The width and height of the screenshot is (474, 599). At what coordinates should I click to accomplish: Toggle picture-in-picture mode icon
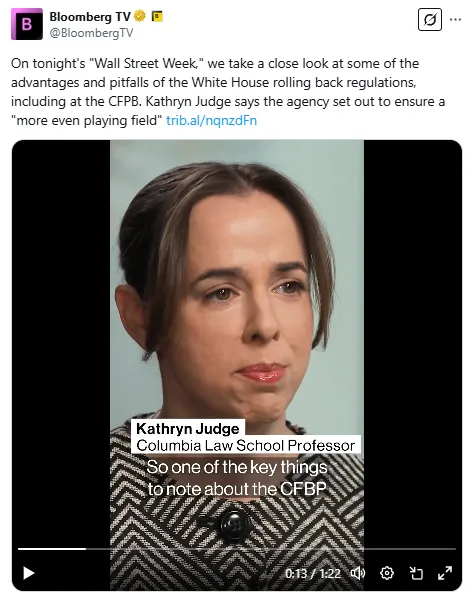coord(416,573)
